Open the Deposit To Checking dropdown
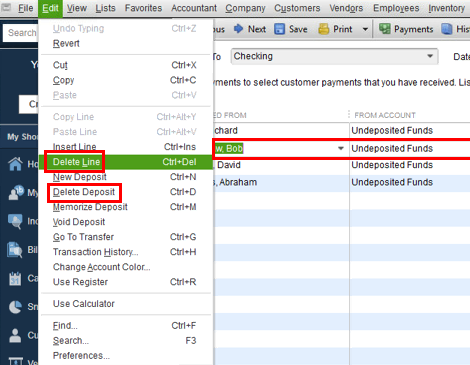 tap(335, 56)
